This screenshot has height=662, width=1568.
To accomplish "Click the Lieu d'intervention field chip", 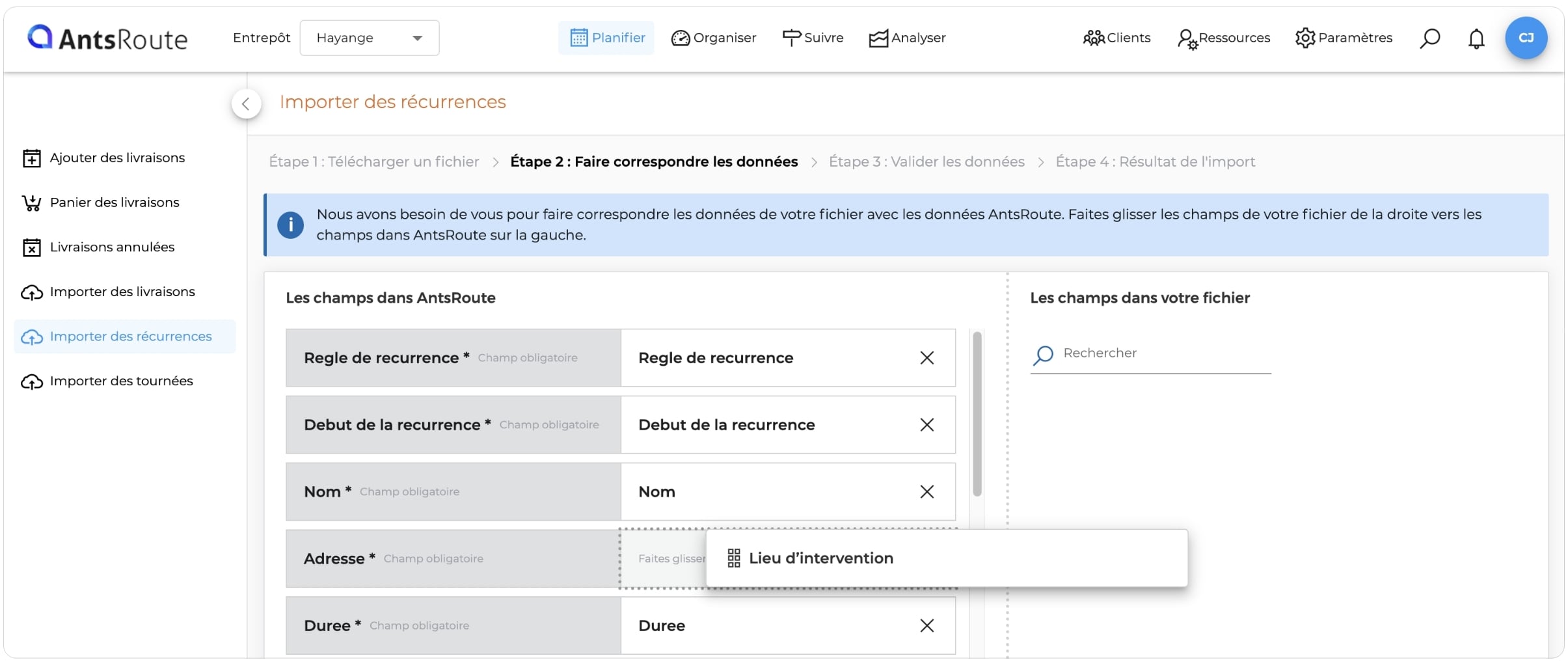I will [x=947, y=559].
